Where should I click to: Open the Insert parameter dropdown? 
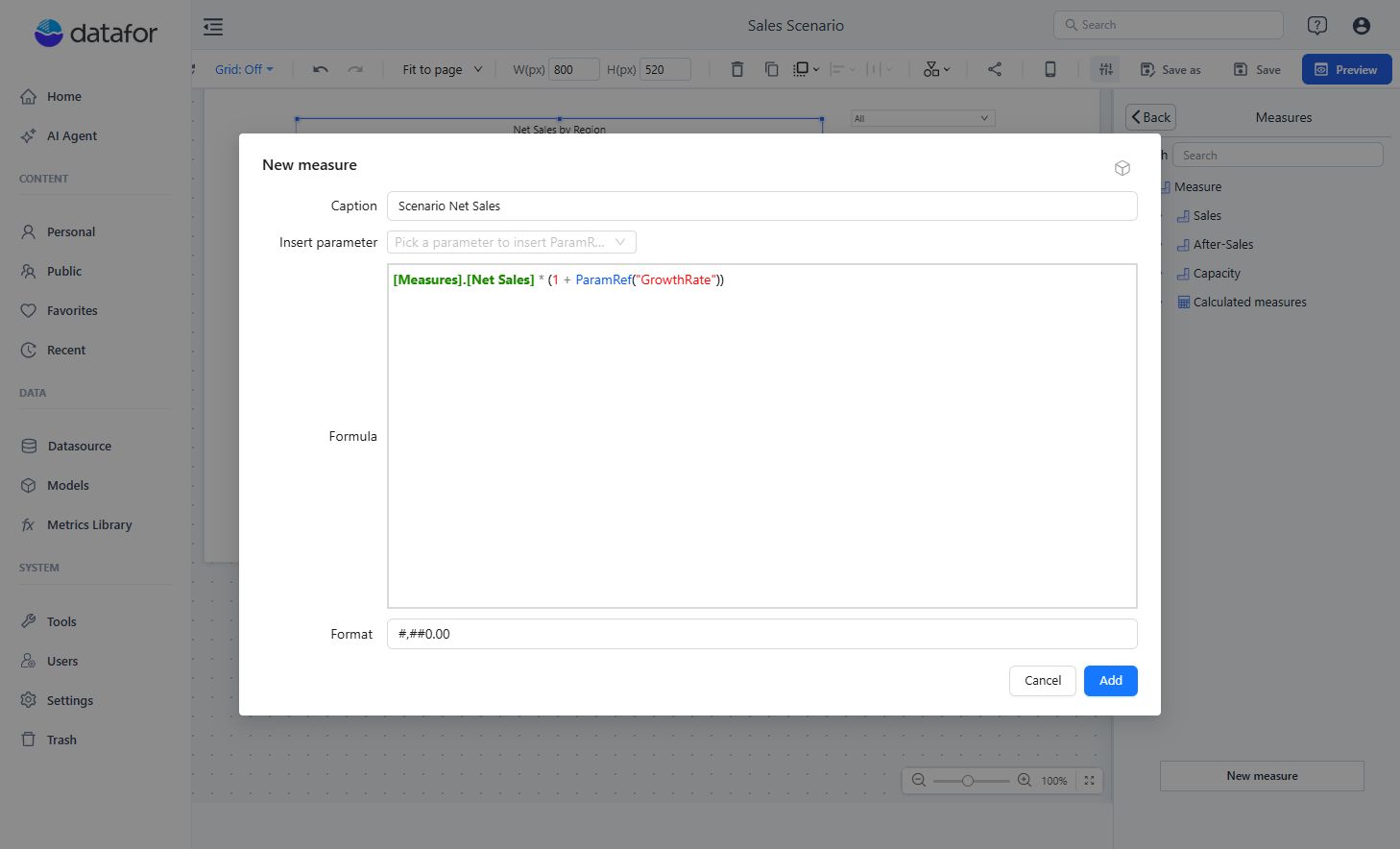click(512, 242)
